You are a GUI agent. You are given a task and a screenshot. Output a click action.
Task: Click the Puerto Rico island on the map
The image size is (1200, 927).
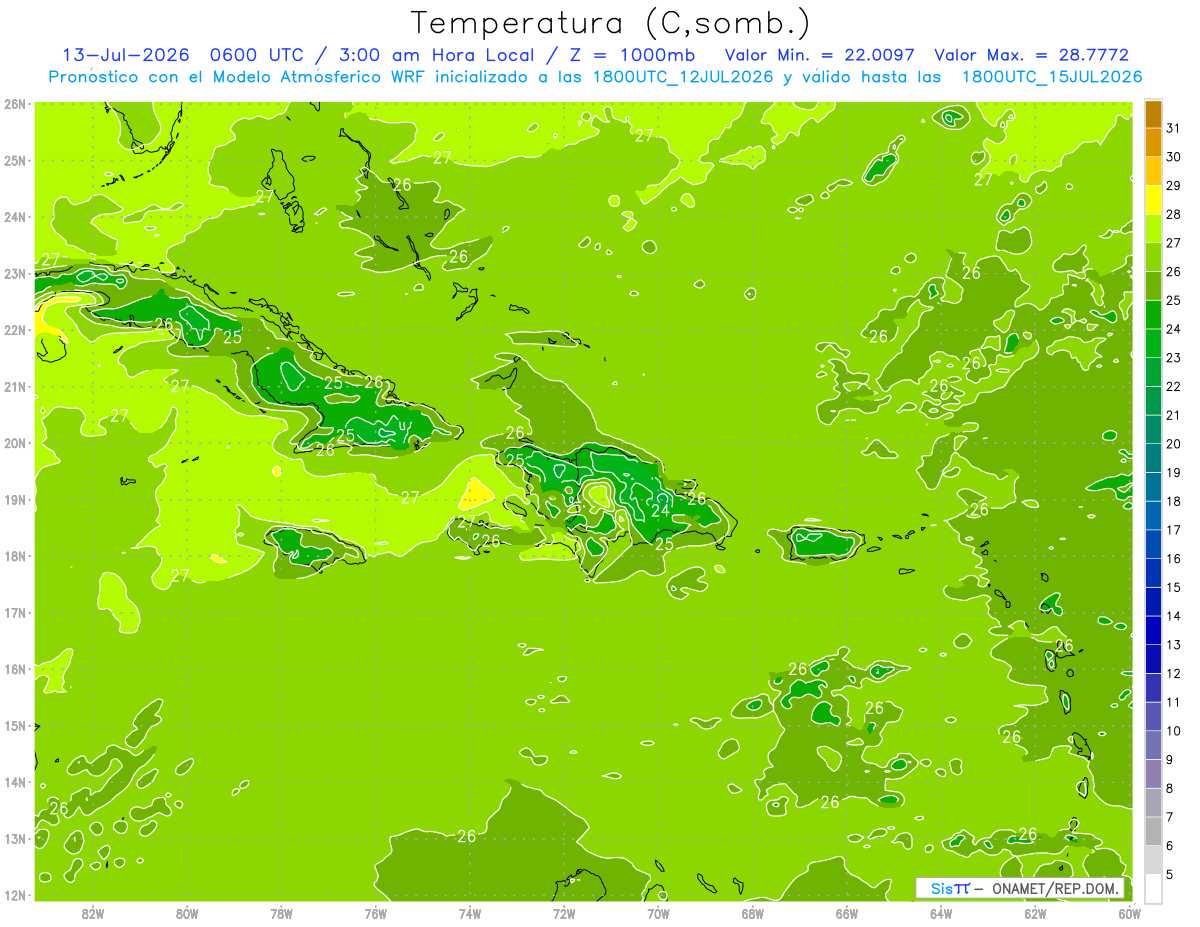[823, 543]
